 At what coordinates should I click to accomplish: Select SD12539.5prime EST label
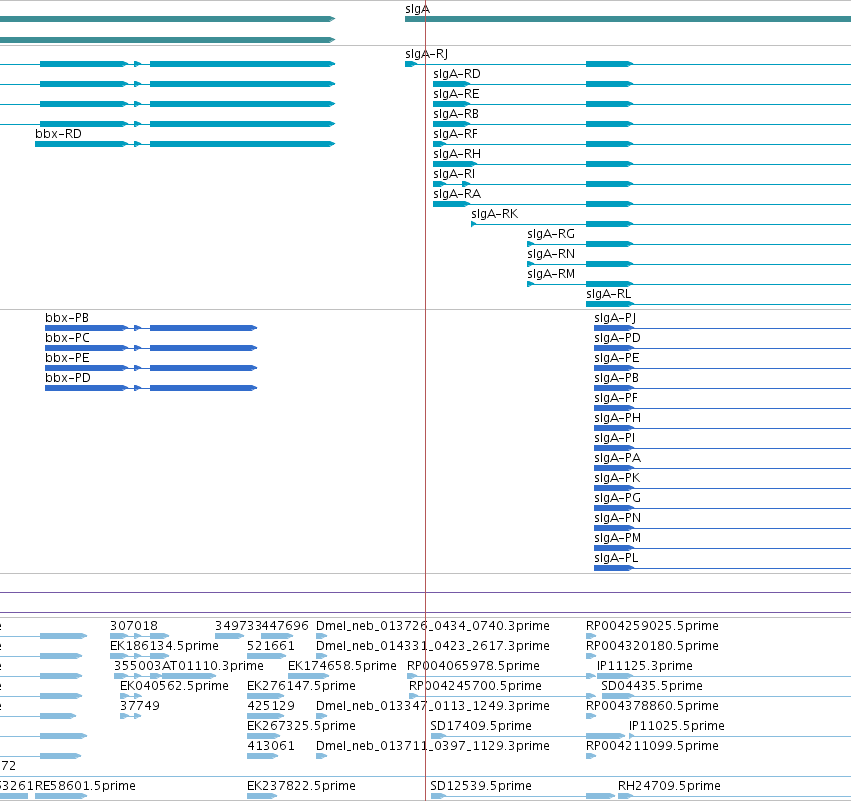pos(481,786)
